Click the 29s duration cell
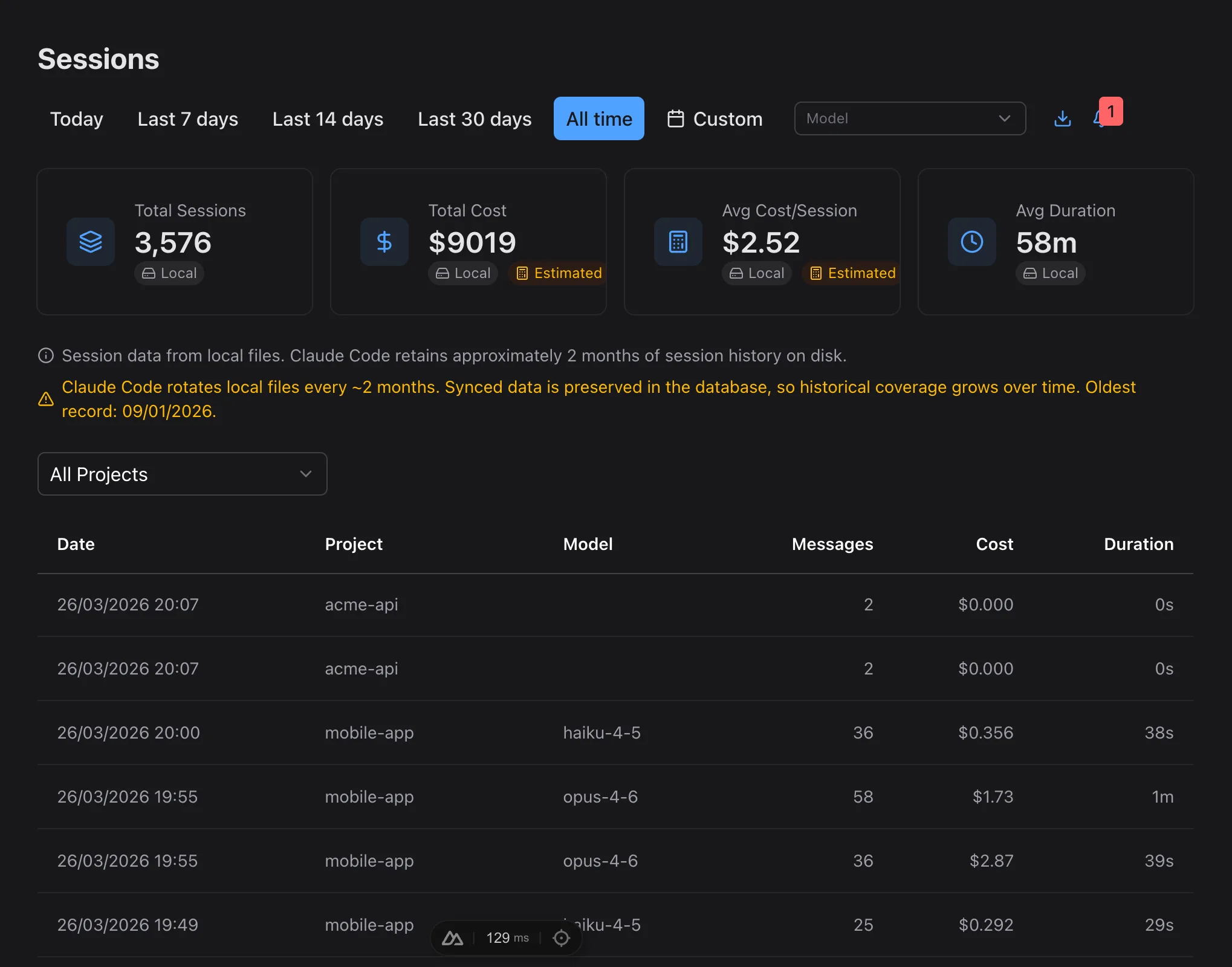Screen dimensions: 1232x967 [x=1159, y=925]
